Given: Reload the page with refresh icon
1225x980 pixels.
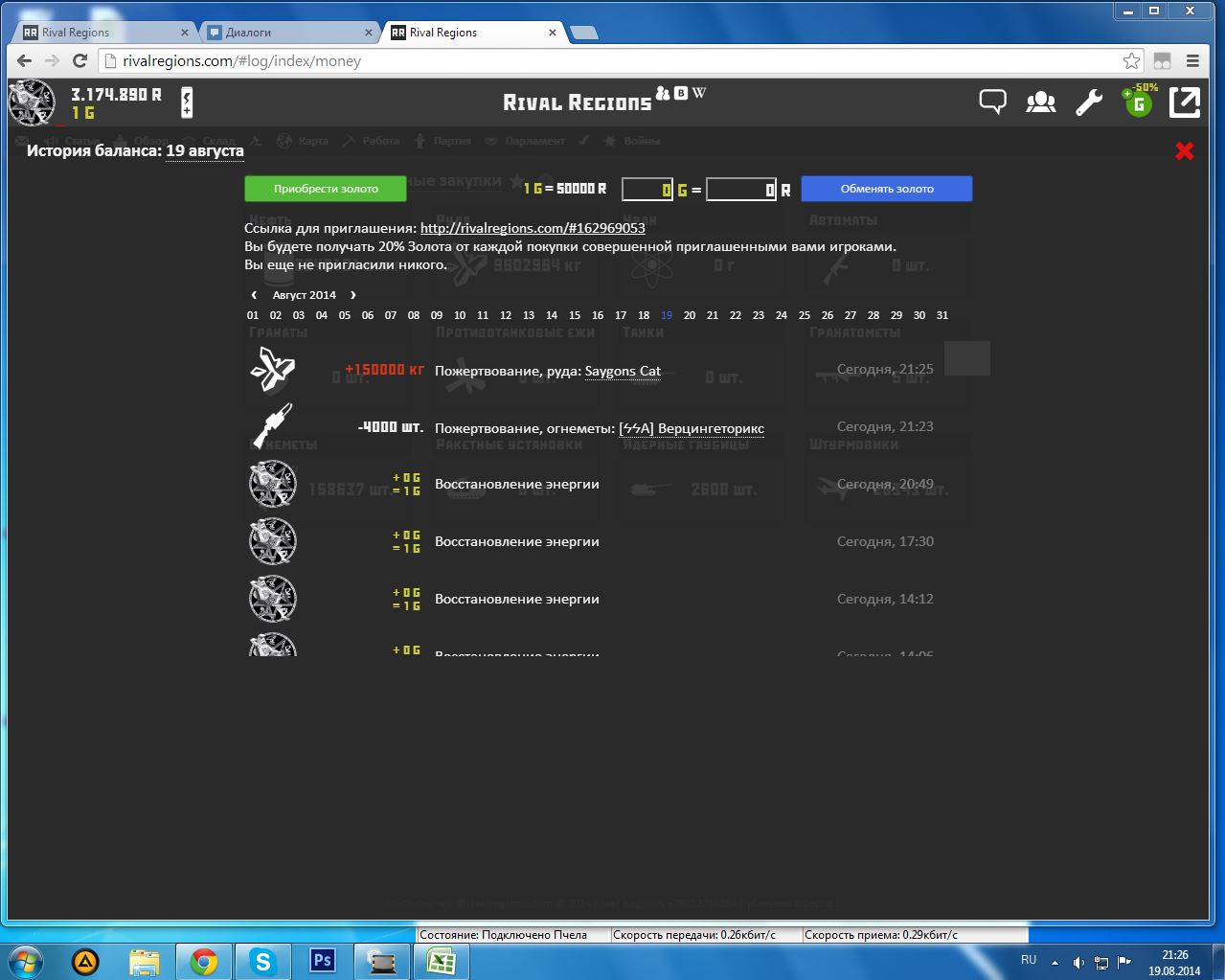Looking at the screenshot, I should pyautogui.click(x=80, y=60).
